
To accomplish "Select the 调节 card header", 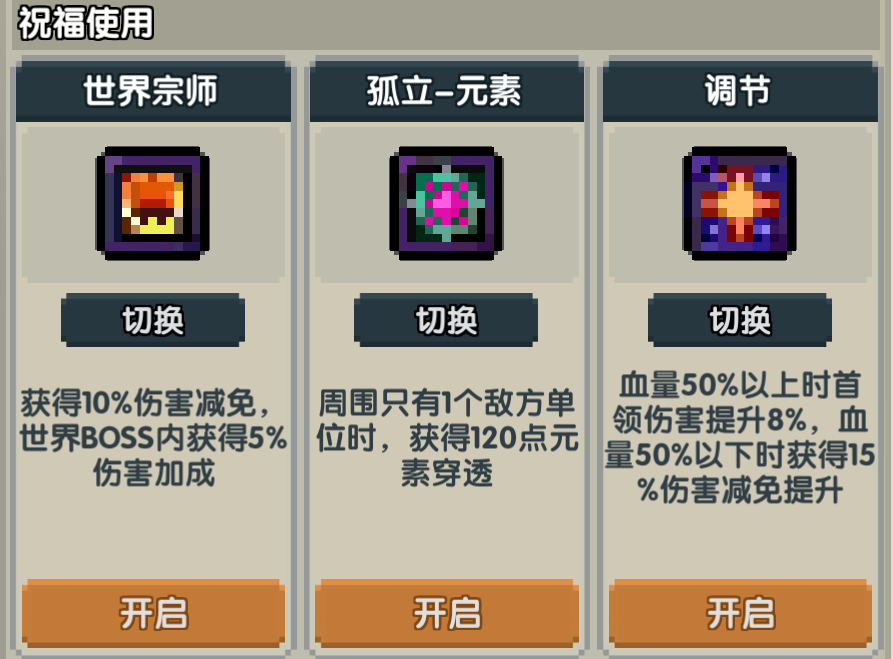I will click(x=740, y=91).
